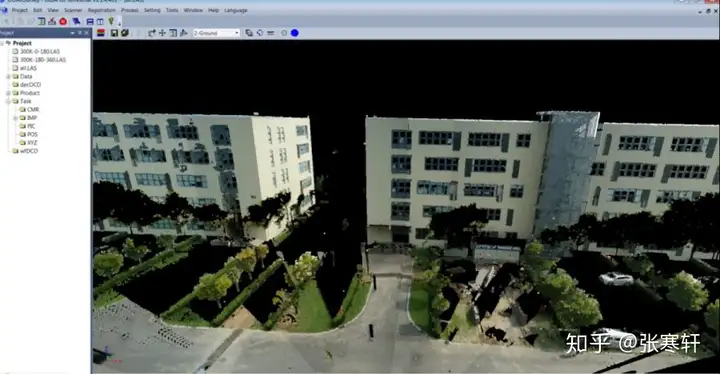This screenshot has height=374, width=720.
Task: Click the overlapping squares icon after dropdown
Action: pyautogui.click(x=249, y=33)
